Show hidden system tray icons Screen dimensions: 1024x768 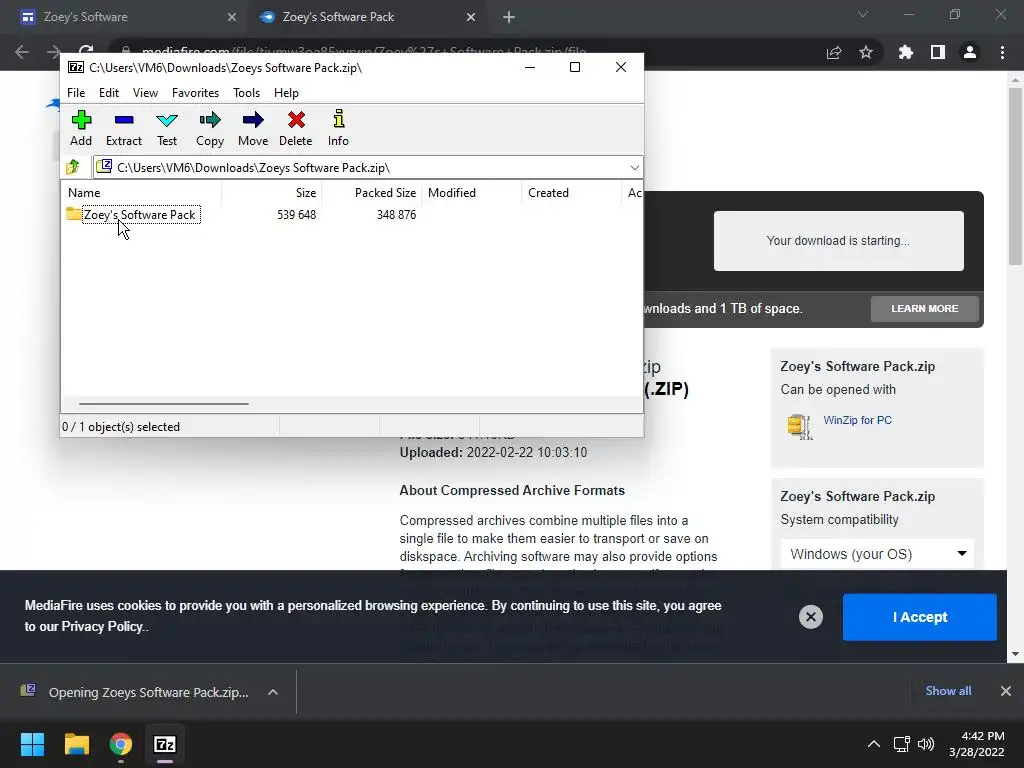[x=873, y=744]
